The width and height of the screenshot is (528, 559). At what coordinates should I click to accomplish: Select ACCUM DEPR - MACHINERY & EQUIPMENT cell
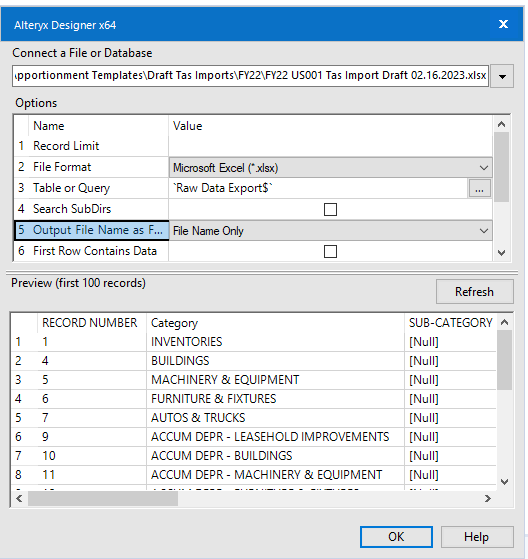click(275, 475)
